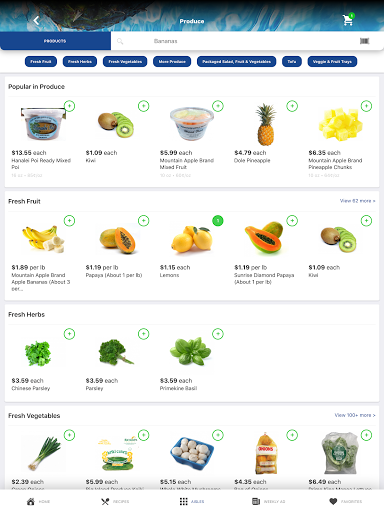Click the Bananas search field
This screenshot has height=512, width=384.
click(x=233, y=41)
